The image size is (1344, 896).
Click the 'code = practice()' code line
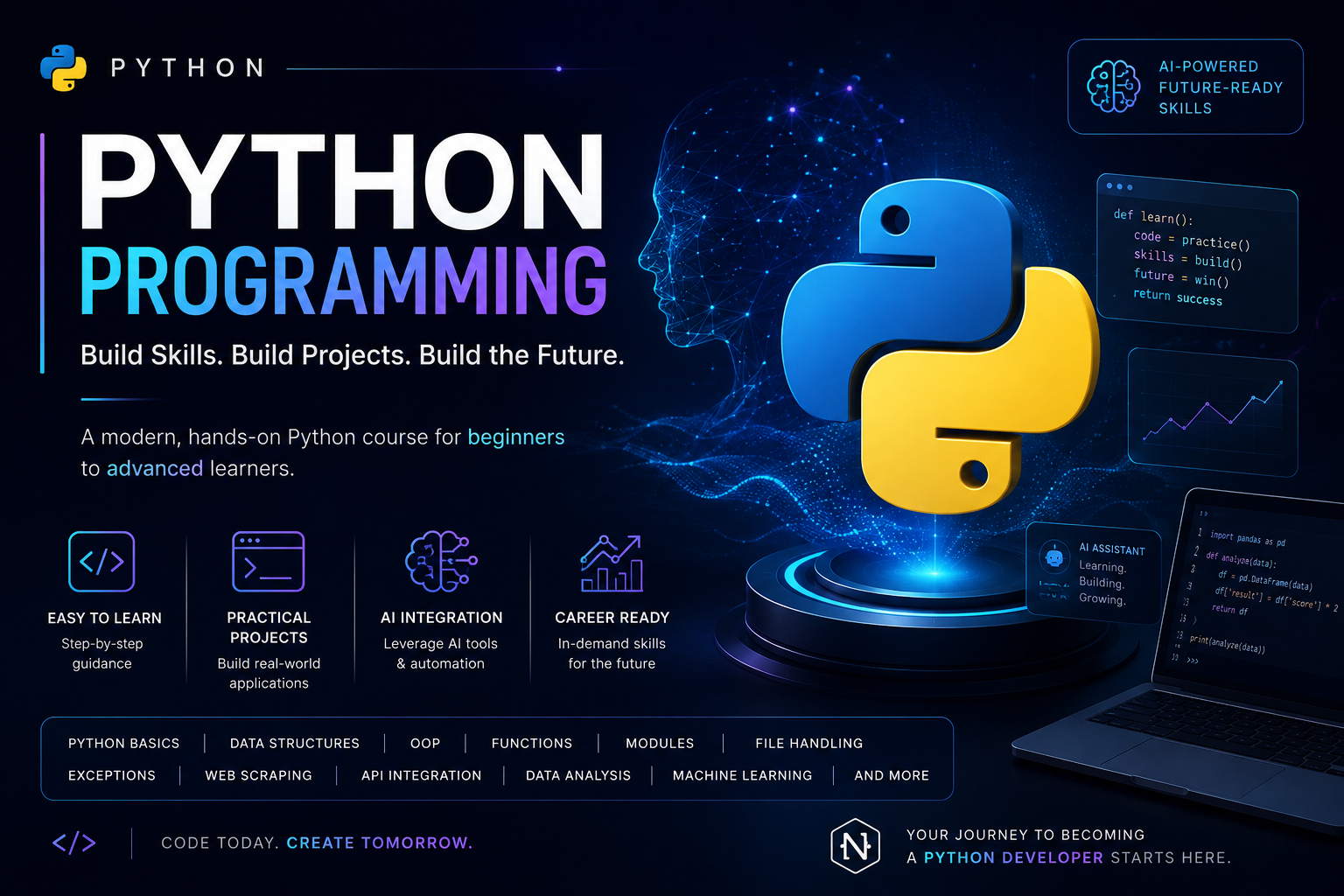[1192, 240]
